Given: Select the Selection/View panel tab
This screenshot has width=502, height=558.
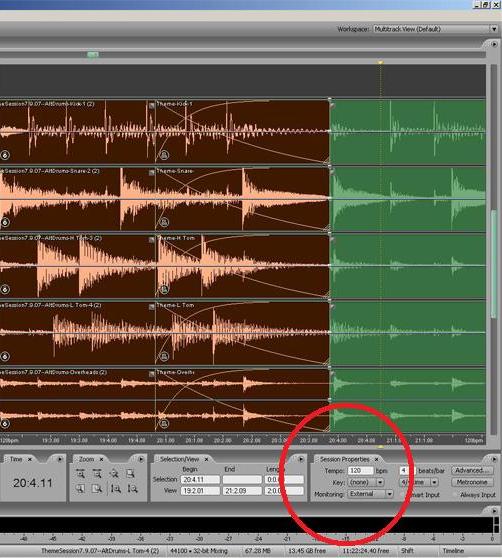Looking at the screenshot, I should [x=179, y=459].
